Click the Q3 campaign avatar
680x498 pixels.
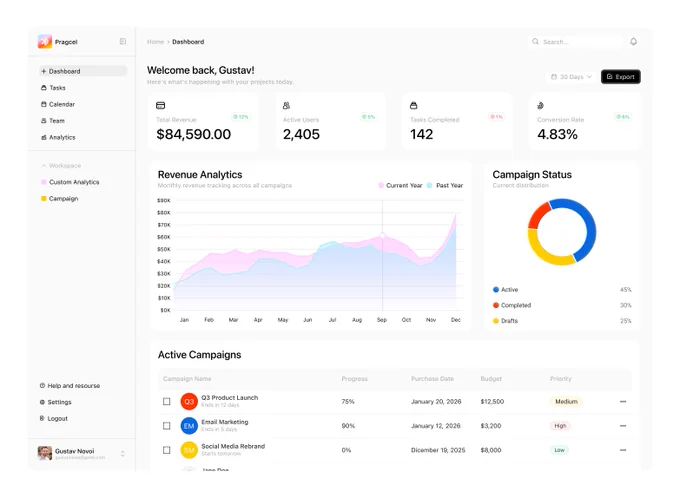coord(189,402)
